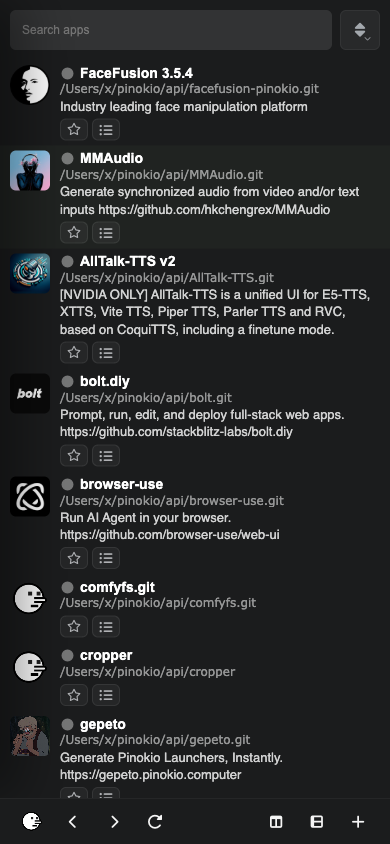The width and height of the screenshot is (390, 844).
Task: Split view into vertical columns
Action: [x=276, y=821]
